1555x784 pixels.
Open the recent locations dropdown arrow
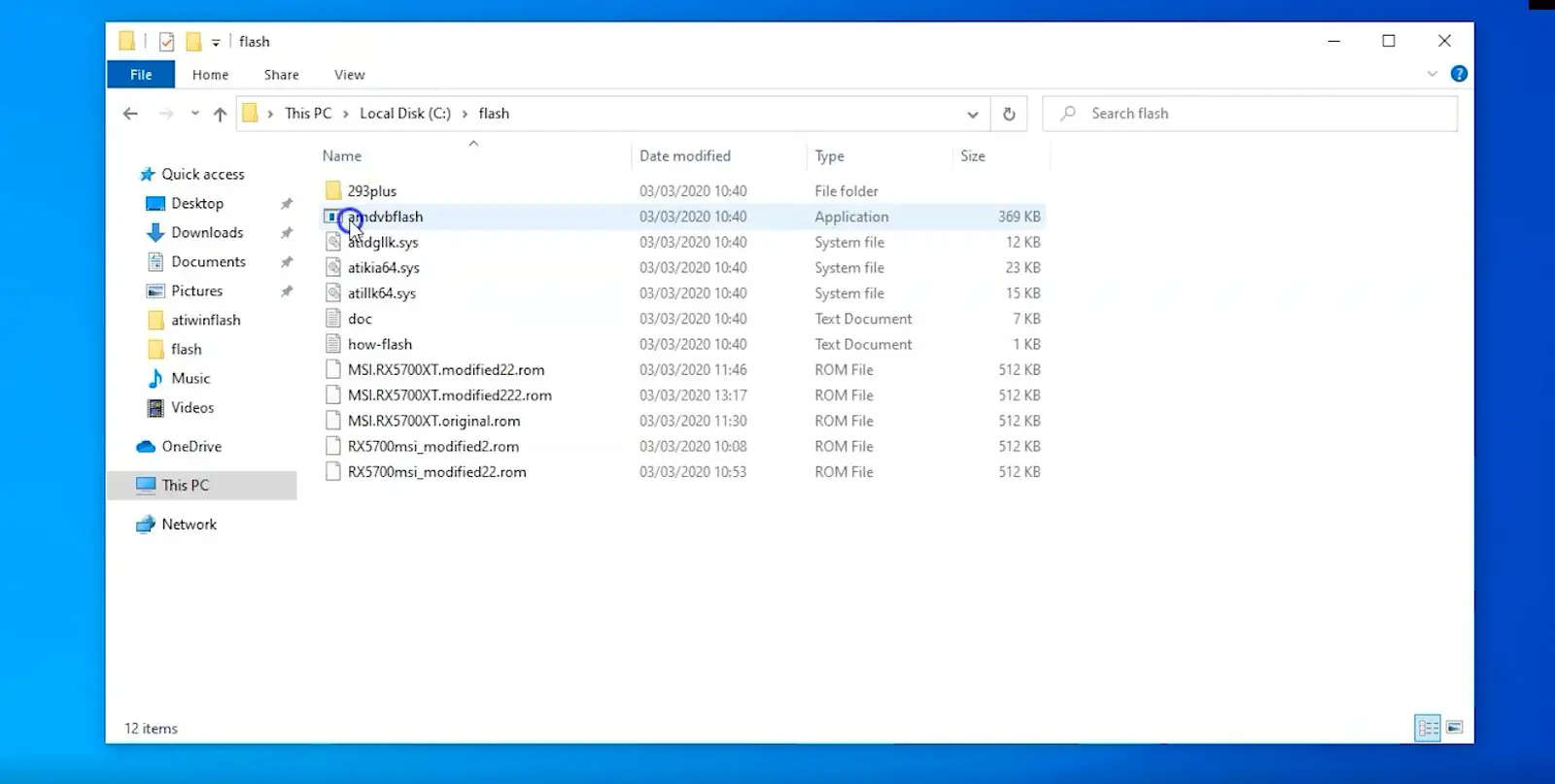(x=195, y=114)
